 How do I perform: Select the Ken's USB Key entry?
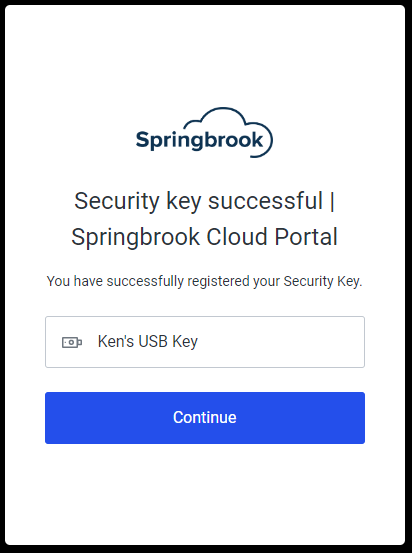click(205, 342)
